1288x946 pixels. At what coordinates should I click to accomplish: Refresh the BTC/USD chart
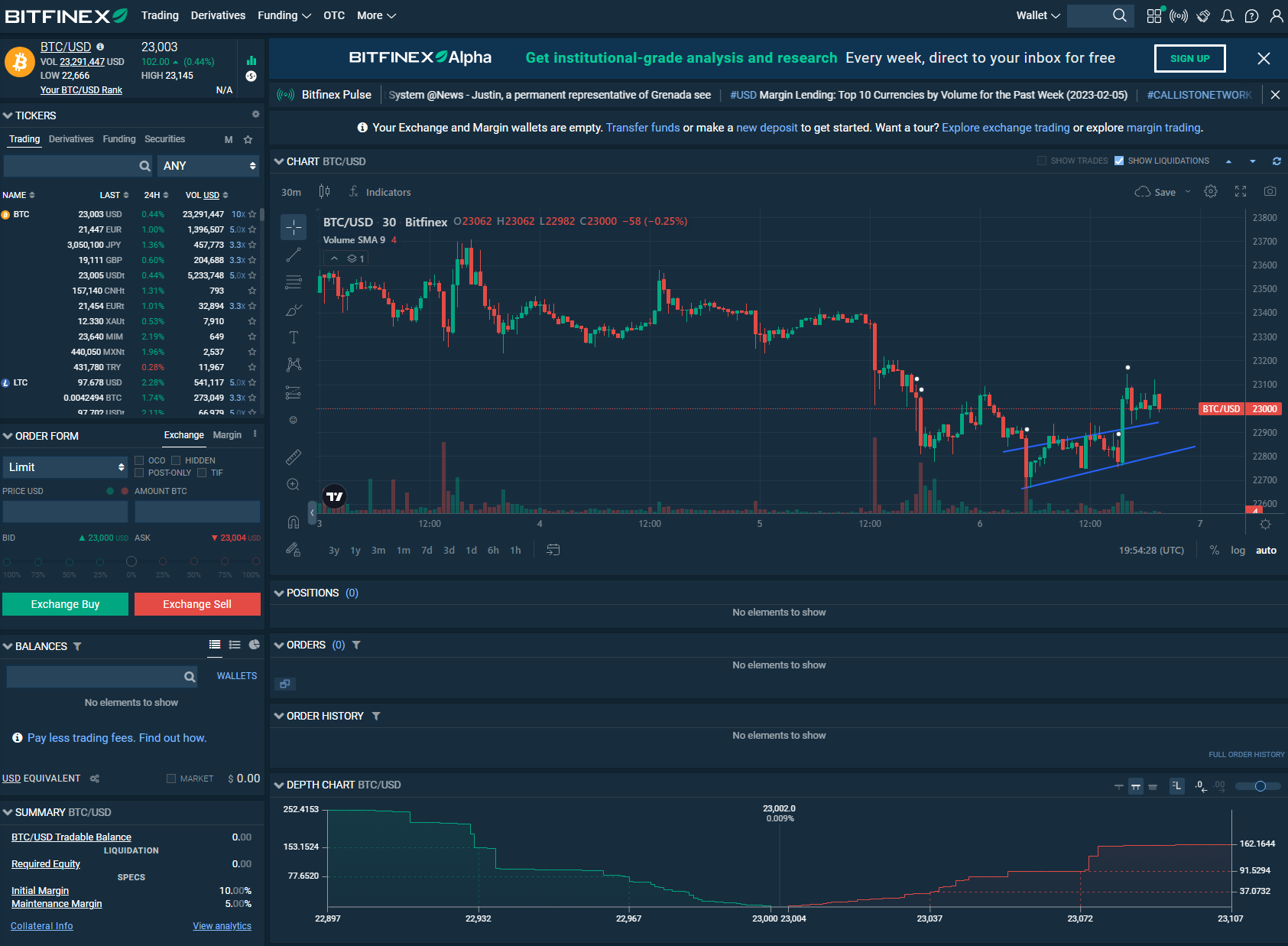click(x=1277, y=161)
